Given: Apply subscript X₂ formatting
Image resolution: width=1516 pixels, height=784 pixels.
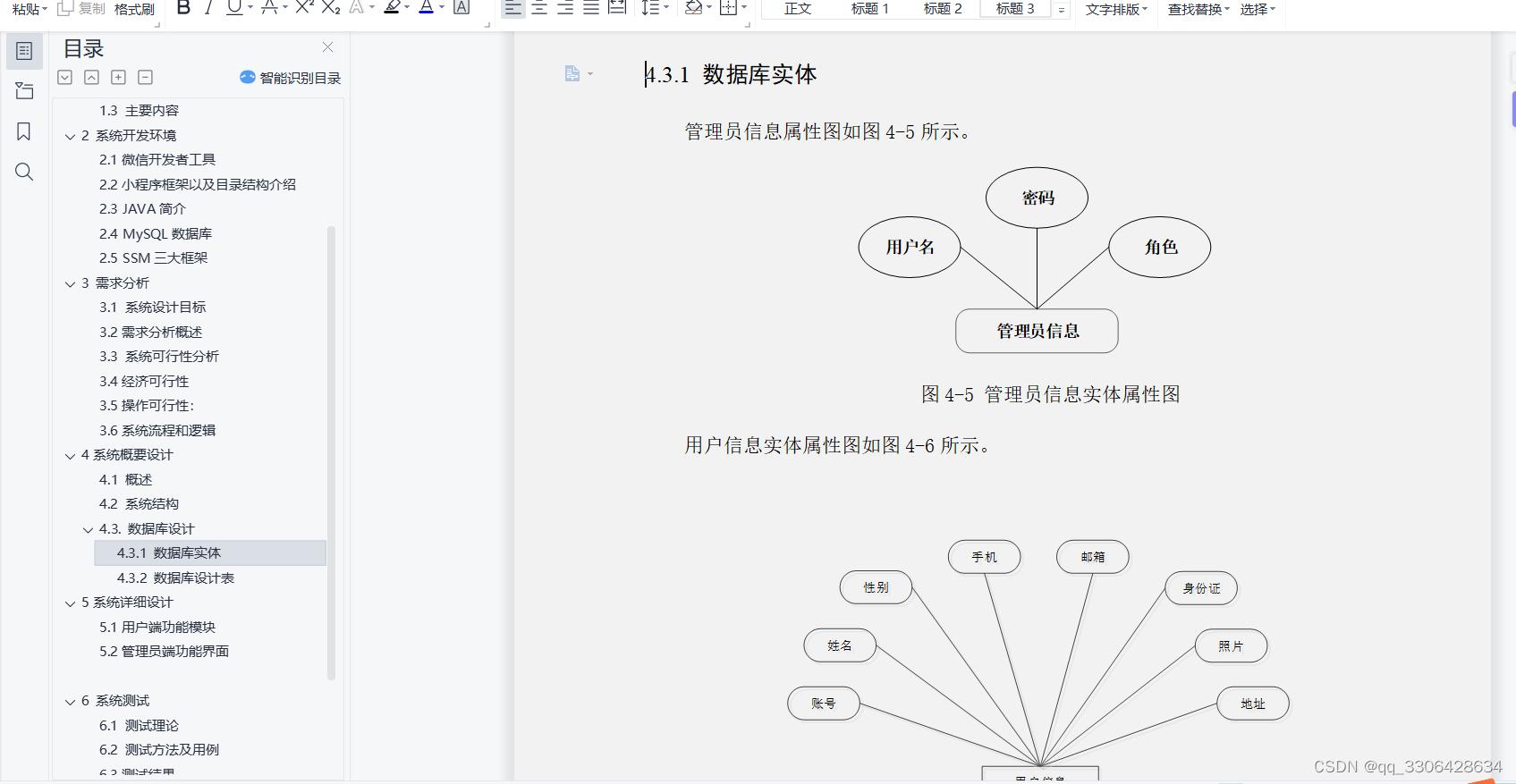Looking at the screenshot, I should [x=330, y=8].
